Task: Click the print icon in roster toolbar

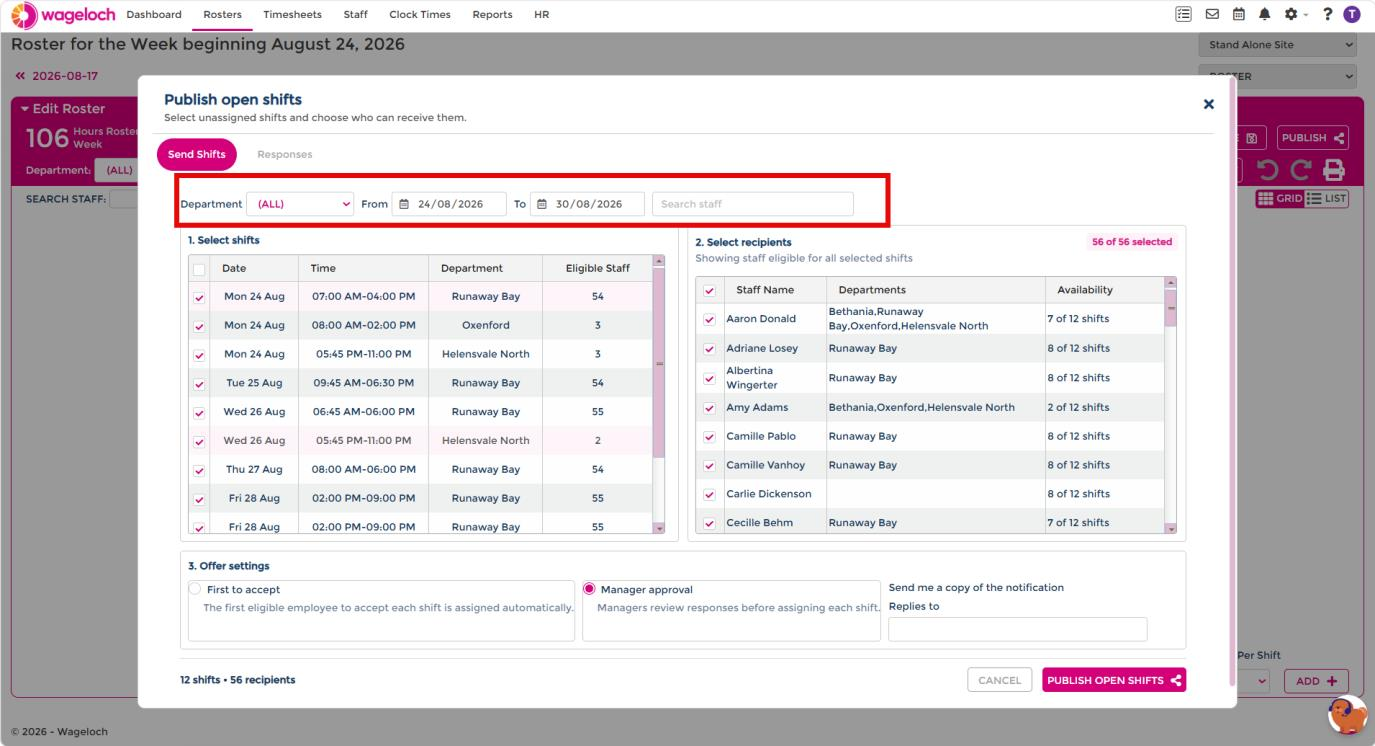Action: click(1334, 170)
